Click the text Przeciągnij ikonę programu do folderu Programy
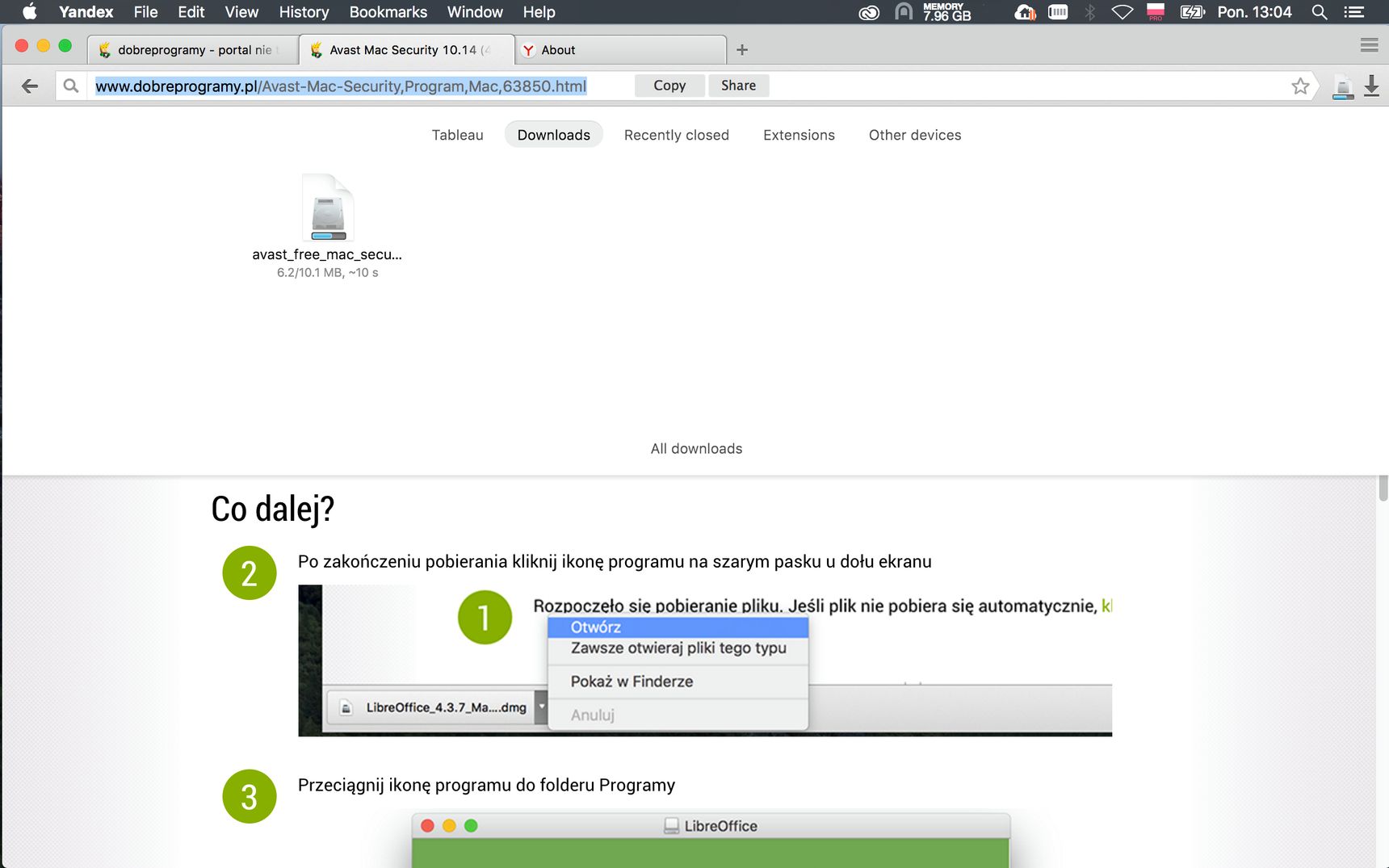 pyautogui.click(x=486, y=785)
